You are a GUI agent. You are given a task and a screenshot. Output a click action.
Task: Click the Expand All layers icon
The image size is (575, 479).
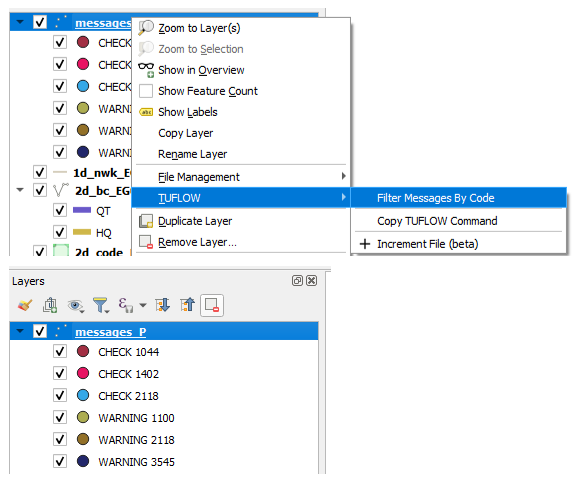[x=162, y=305]
